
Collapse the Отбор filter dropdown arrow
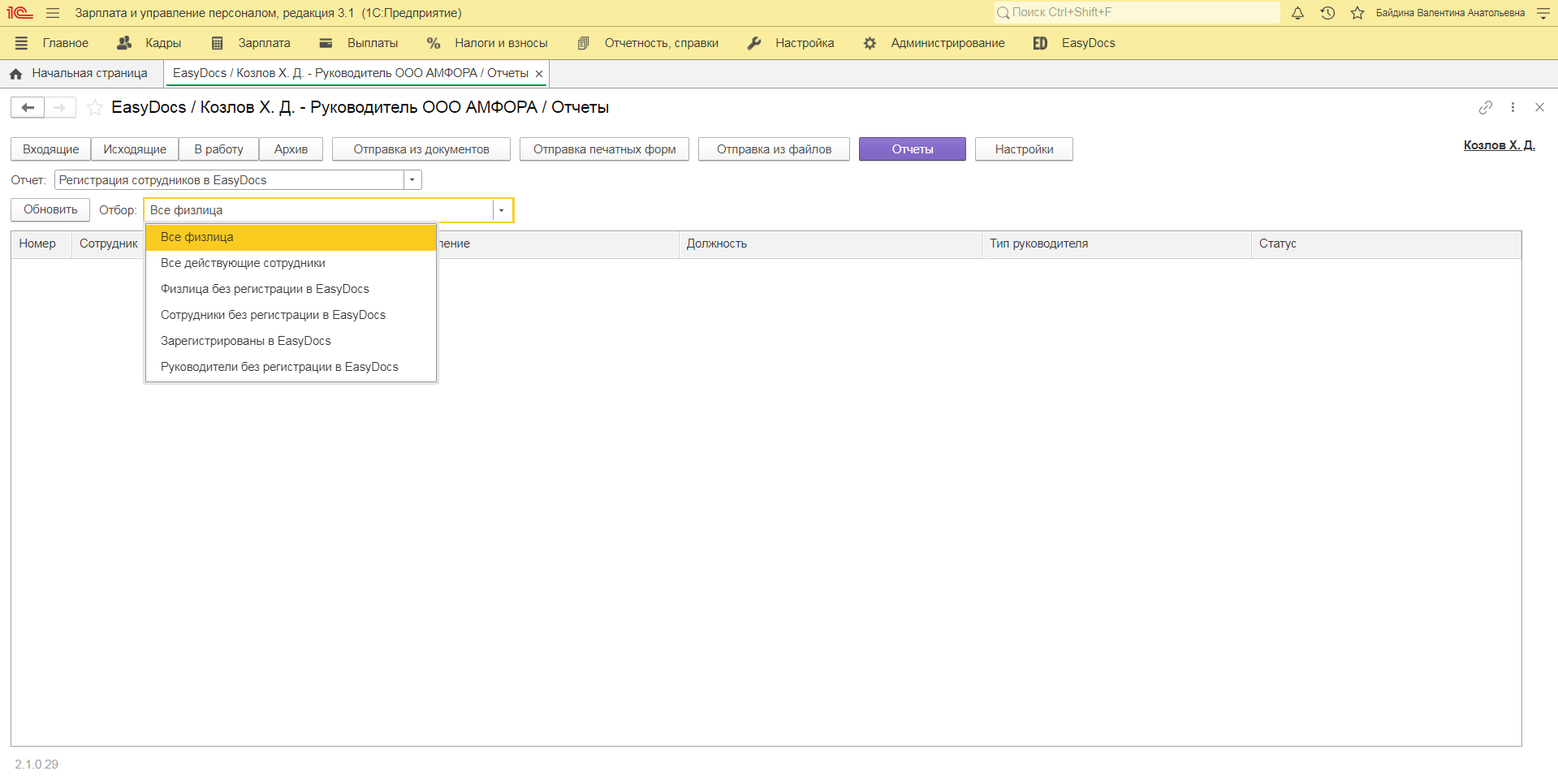click(502, 210)
